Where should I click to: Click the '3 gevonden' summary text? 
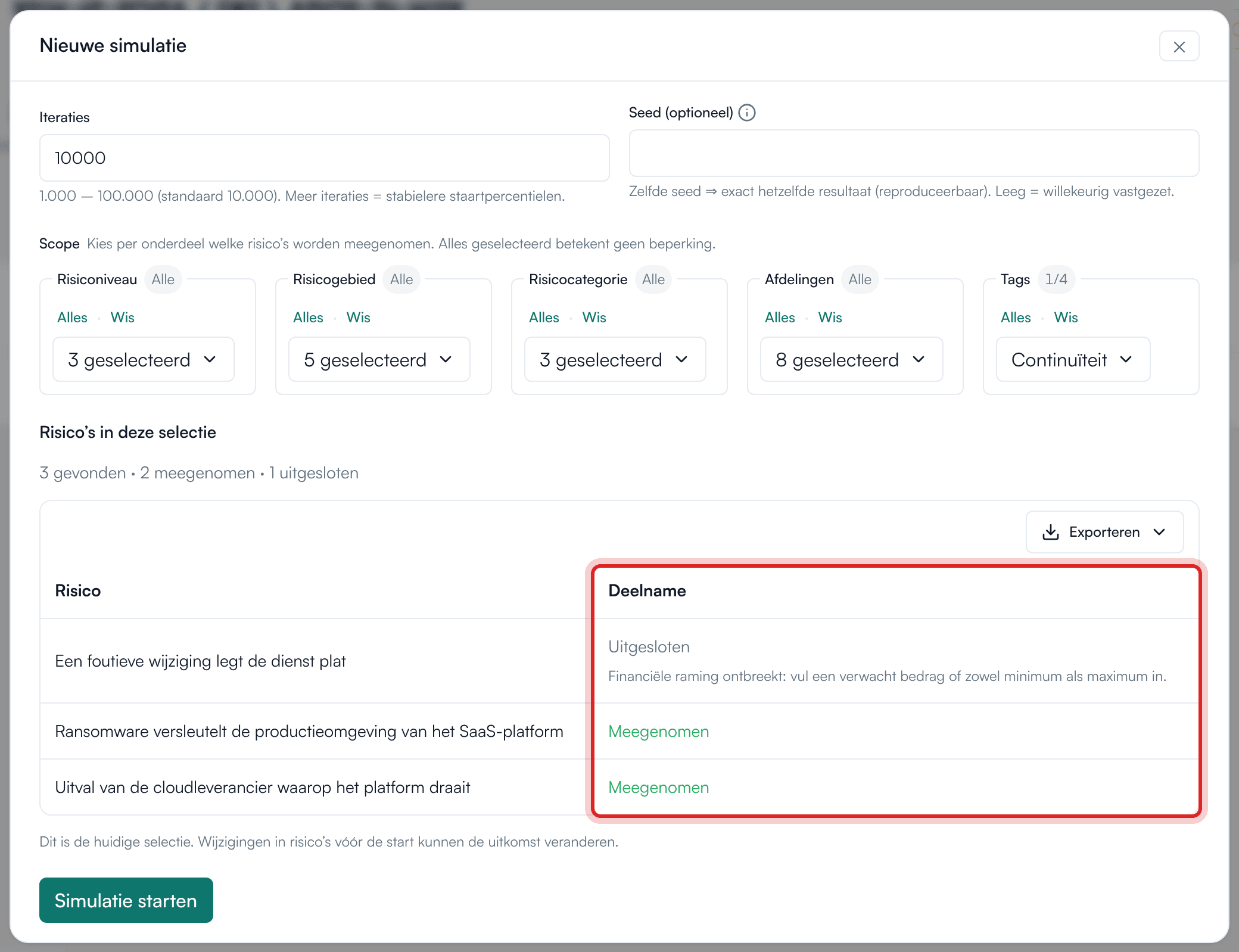[83, 473]
